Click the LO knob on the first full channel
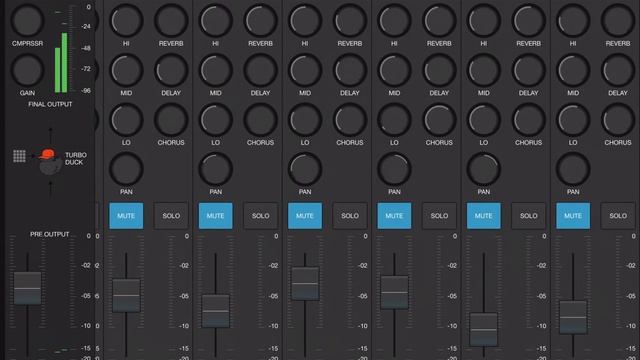Screen dimensions: 640x360 click(126, 120)
